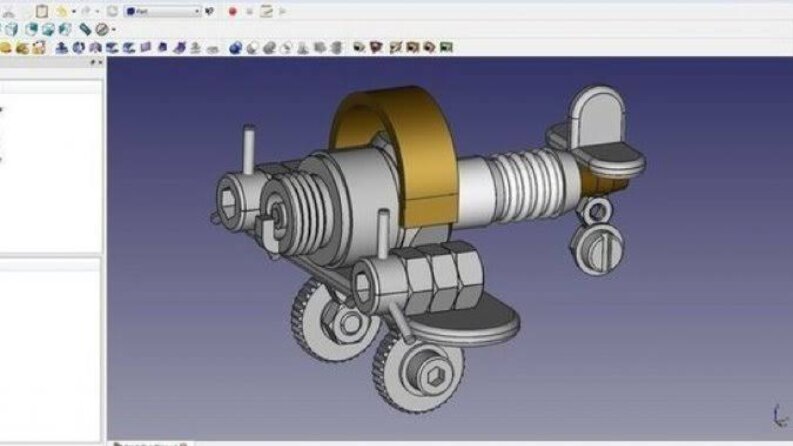Select the hex nuts on the airplane model
This screenshot has height=446, width=793.
tap(443, 276)
